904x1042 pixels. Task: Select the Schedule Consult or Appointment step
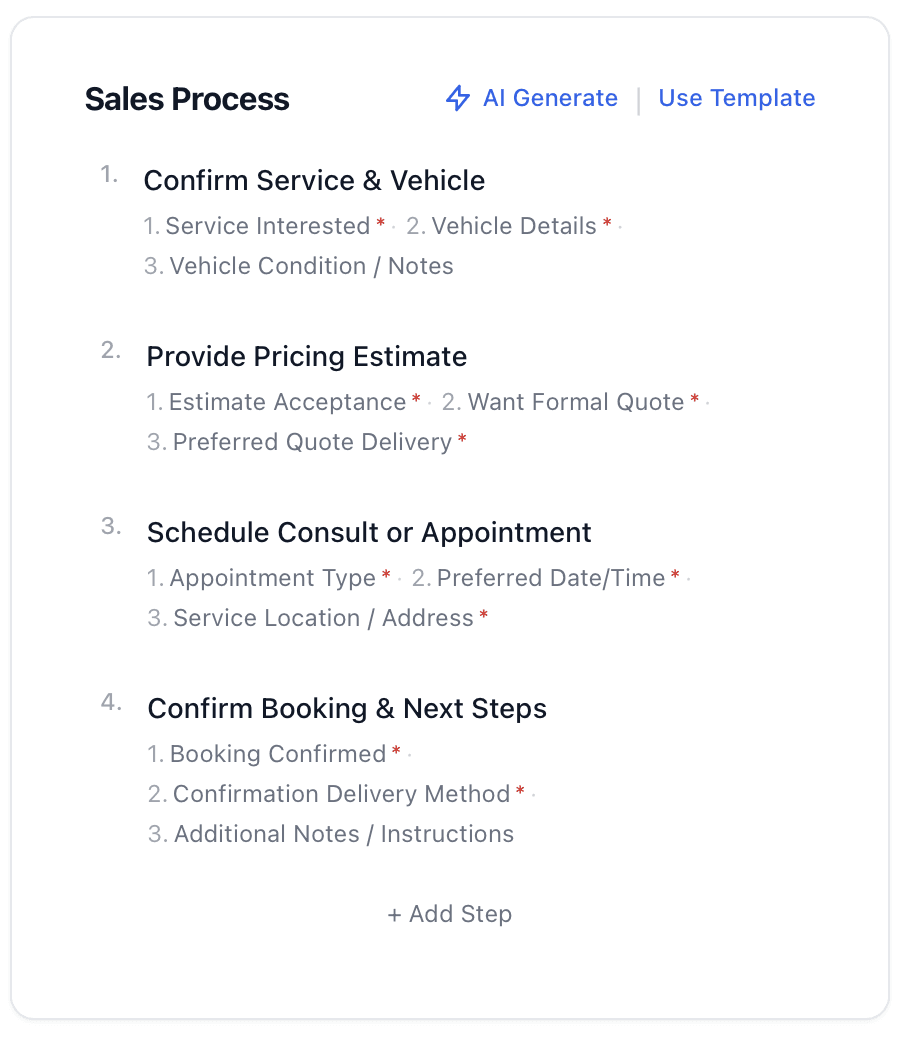[x=369, y=533]
